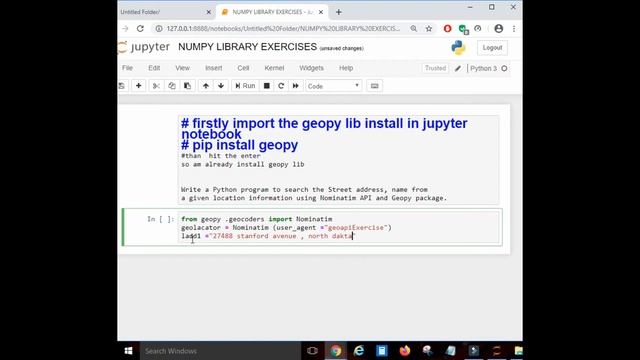Click the red Opera-style extension icon
The width and height of the screenshot is (640, 360).
tap(447, 29)
